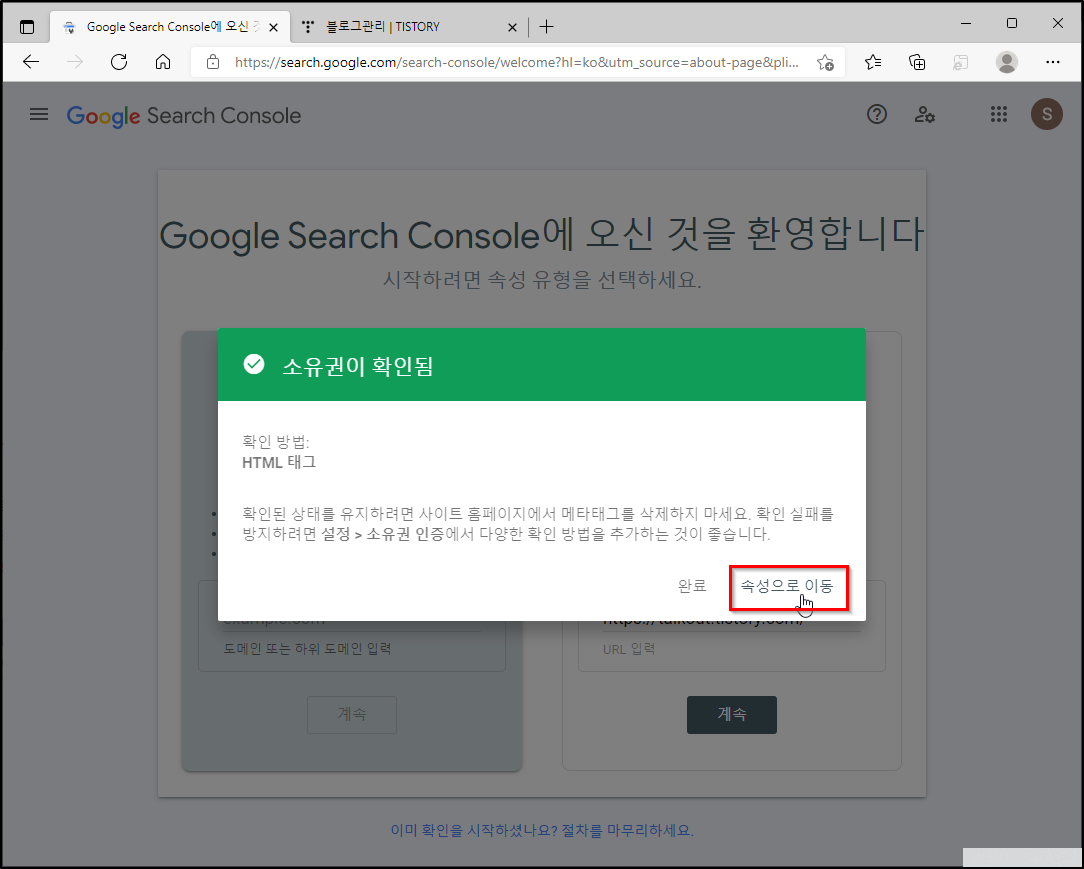Go to the browser home page
The width and height of the screenshot is (1084, 869).
[x=162, y=62]
